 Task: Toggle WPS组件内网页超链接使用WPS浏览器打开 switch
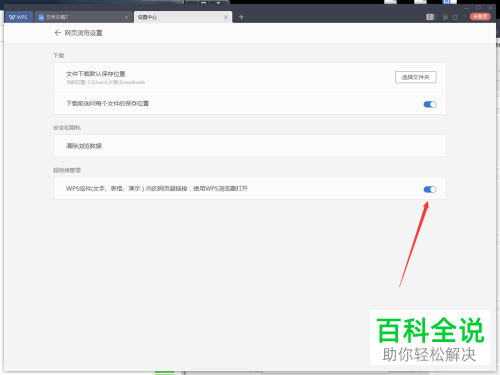(x=430, y=189)
